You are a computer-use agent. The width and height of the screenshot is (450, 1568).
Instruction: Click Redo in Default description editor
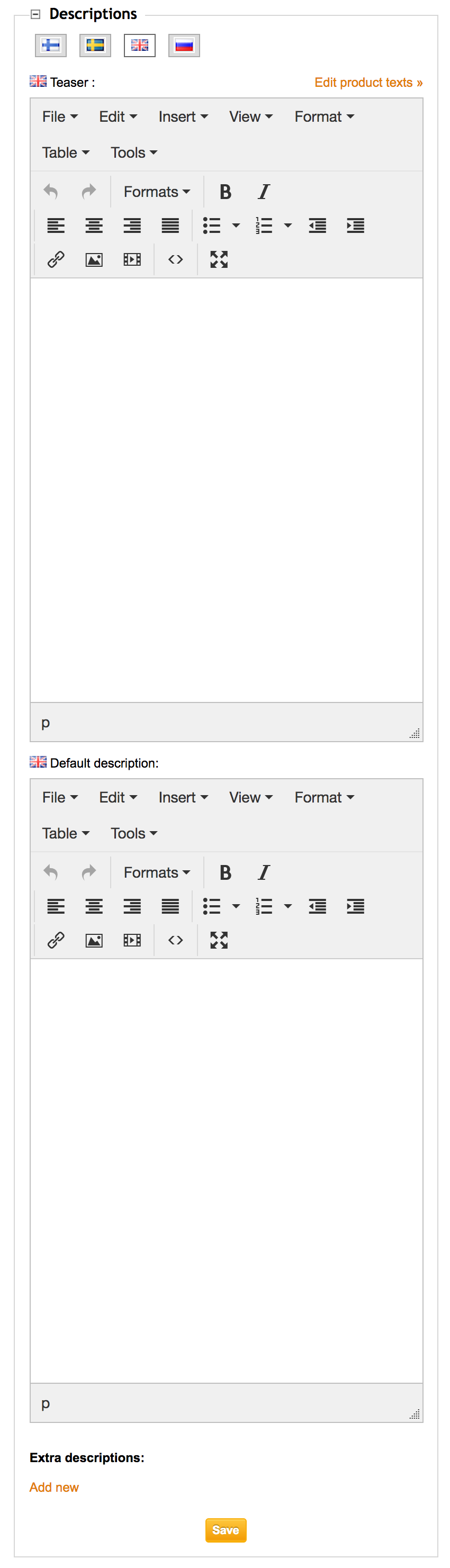[89, 872]
